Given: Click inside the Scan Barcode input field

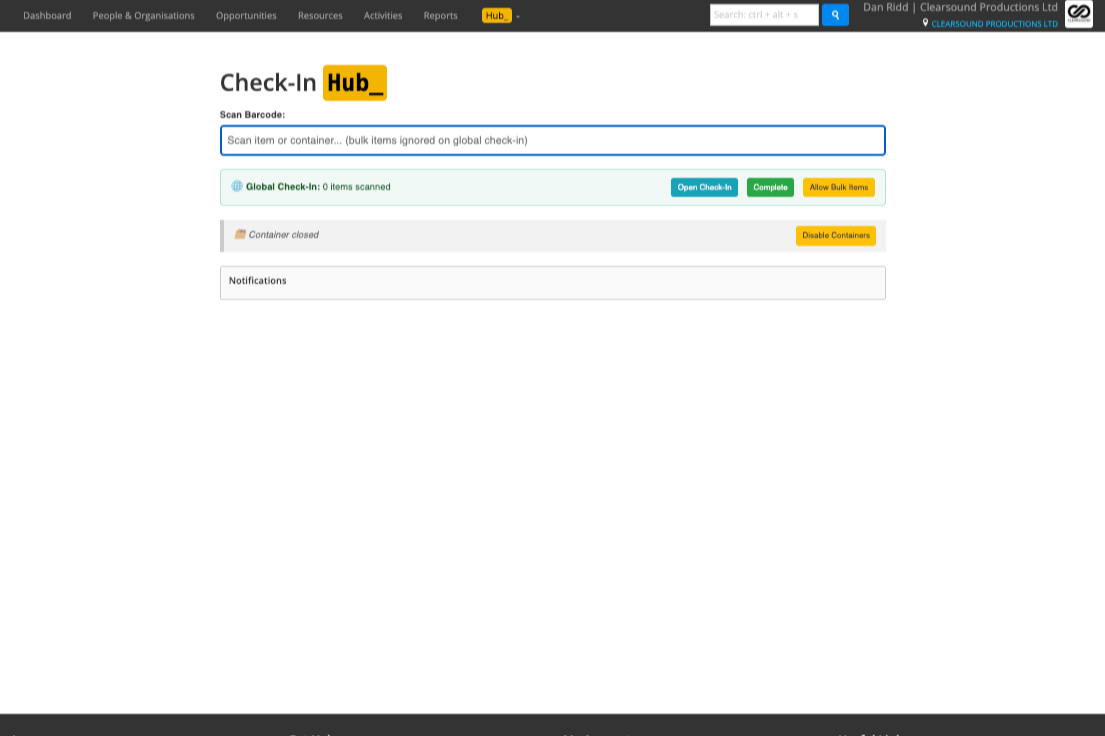Looking at the screenshot, I should tap(552, 140).
